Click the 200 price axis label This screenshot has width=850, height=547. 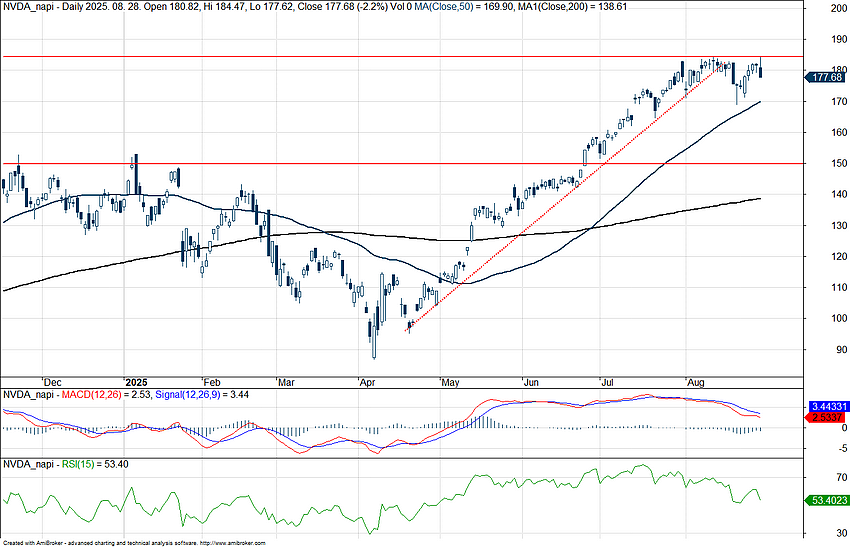(x=839, y=8)
